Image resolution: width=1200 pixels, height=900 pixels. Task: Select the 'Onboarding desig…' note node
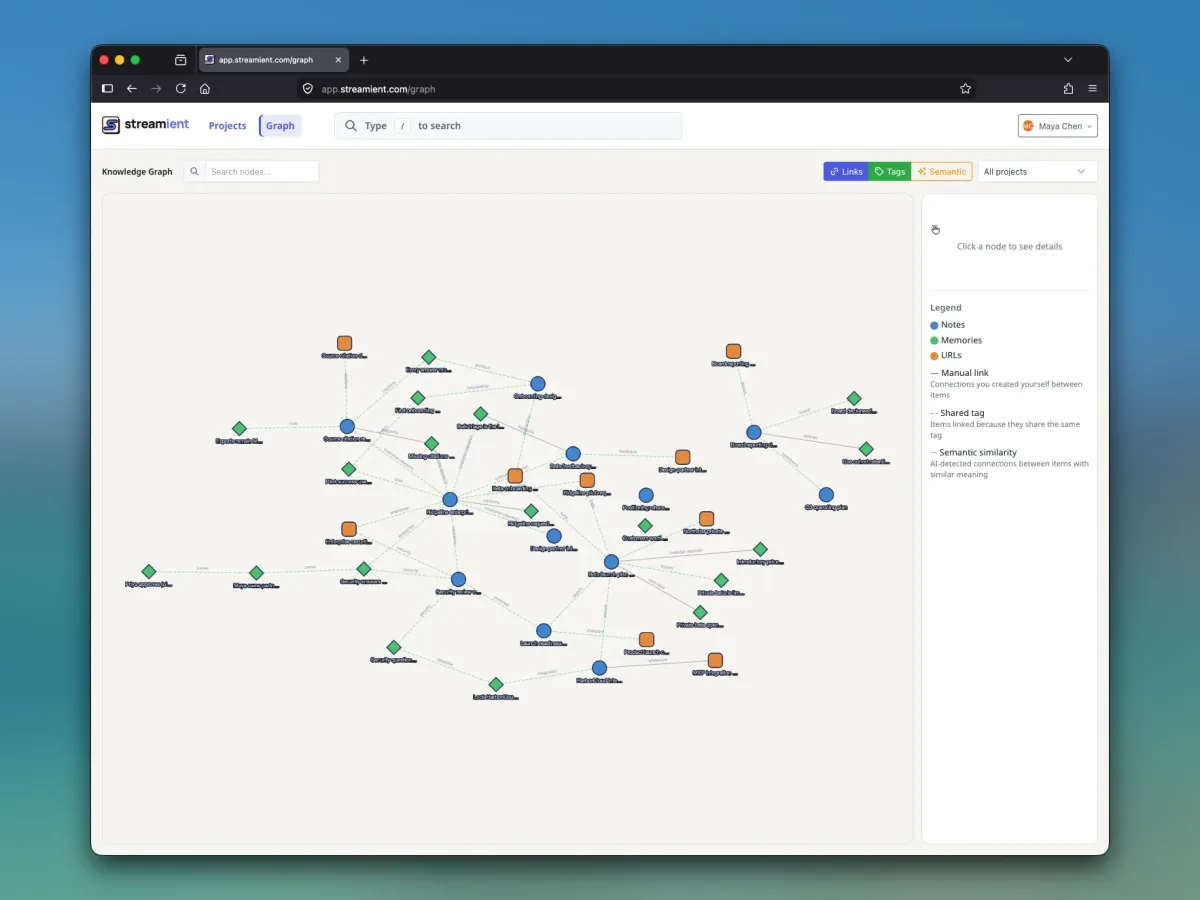pos(538,384)
